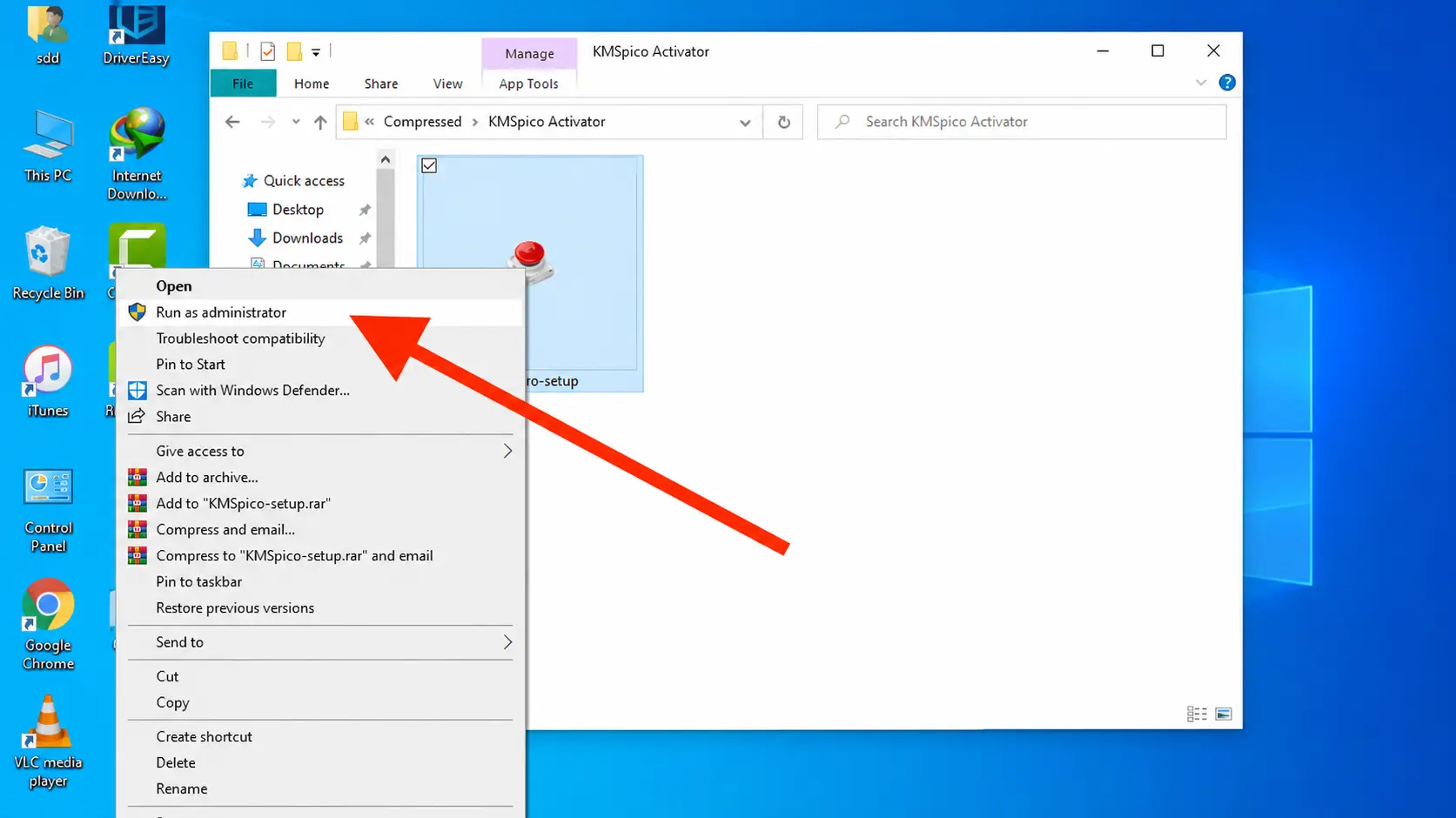Open the File tab
The height and width of the screenshot is (818, 1456).
pos(243,84)
